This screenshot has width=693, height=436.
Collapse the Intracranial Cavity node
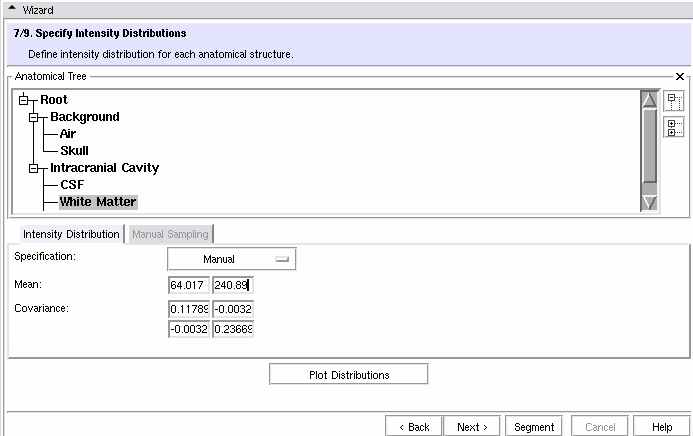click(x=34, y=168)
